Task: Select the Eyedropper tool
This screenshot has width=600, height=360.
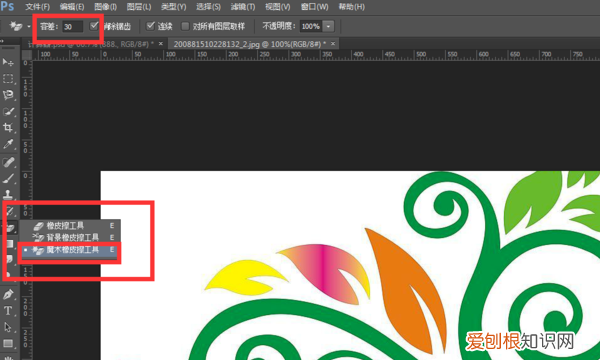Action: click(8, 144)
